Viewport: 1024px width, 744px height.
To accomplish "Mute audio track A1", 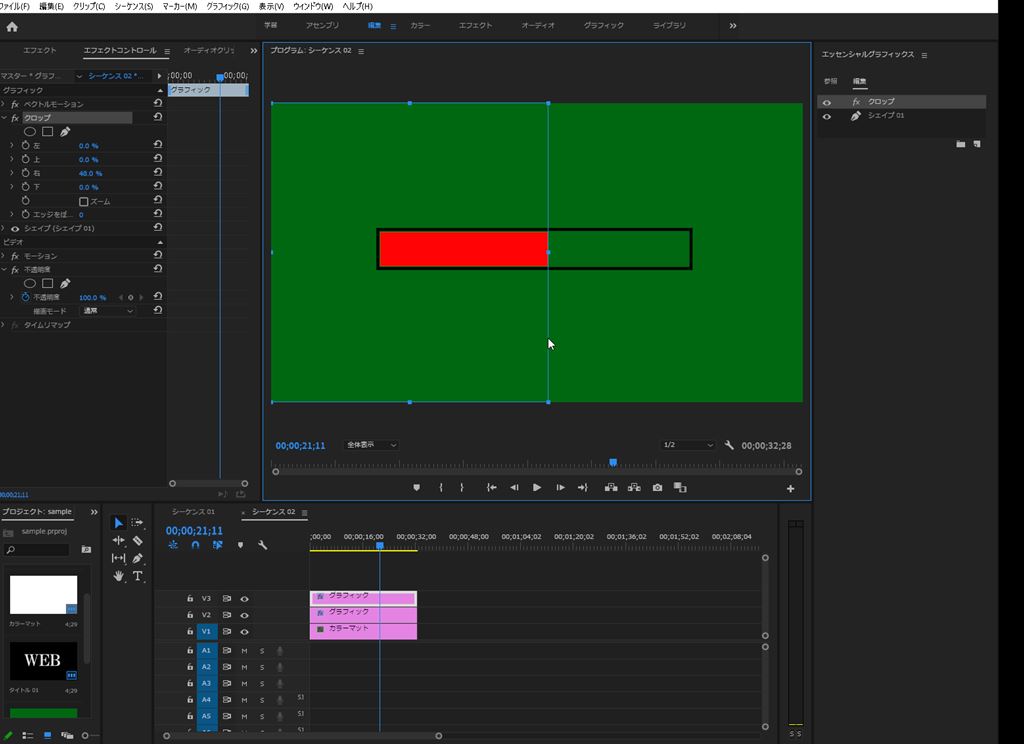I will coord(244,650).
